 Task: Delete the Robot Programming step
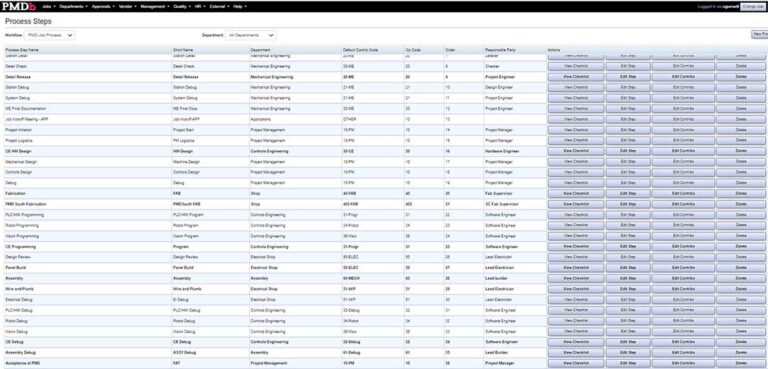coord(741,225)
